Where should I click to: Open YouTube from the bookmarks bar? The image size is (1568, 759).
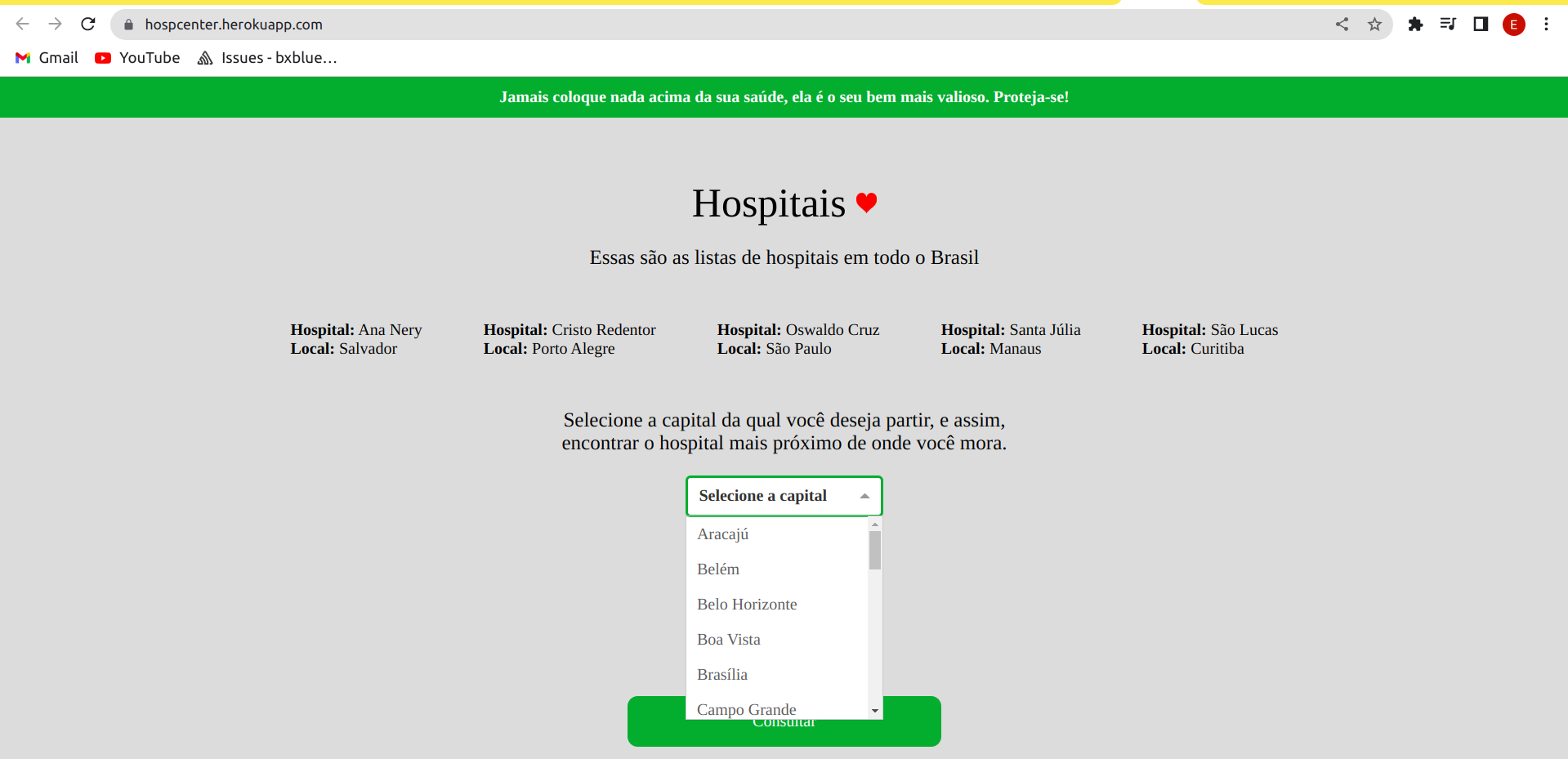pyautogui.click(x=136, y=57)
